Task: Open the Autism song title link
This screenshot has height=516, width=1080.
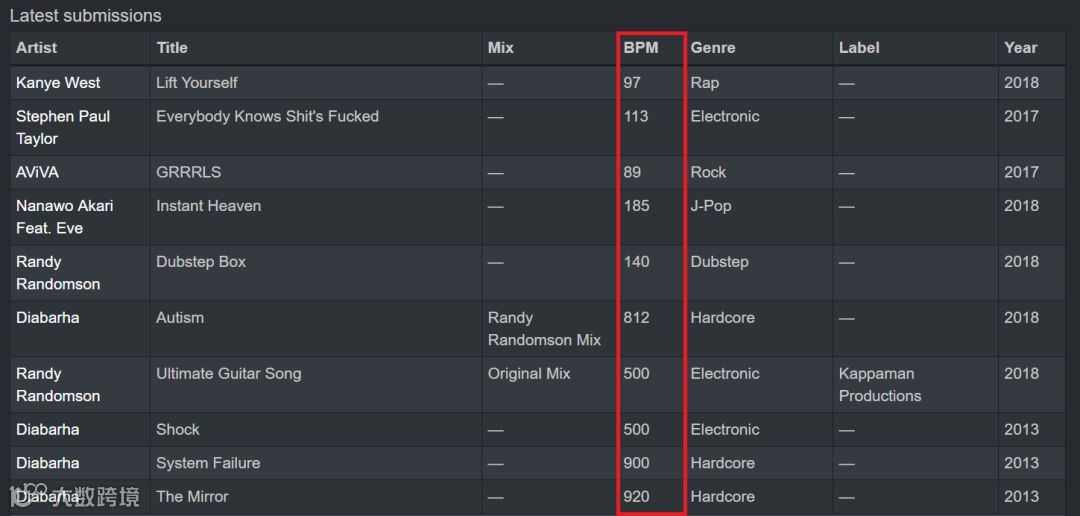Action: click(180, 318)
